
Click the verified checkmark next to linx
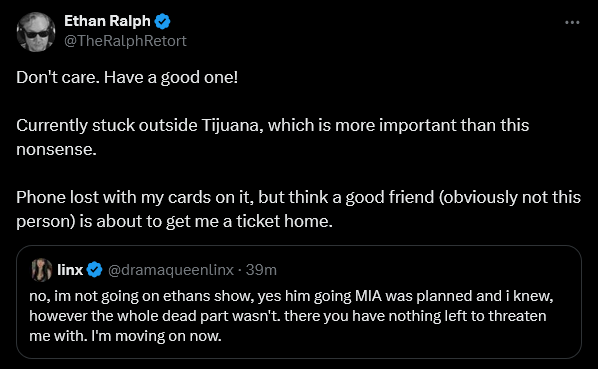94,270
